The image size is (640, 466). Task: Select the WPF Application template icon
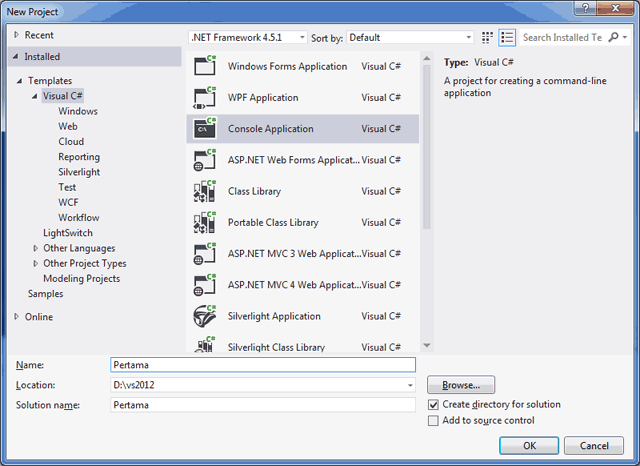[205, 97]
